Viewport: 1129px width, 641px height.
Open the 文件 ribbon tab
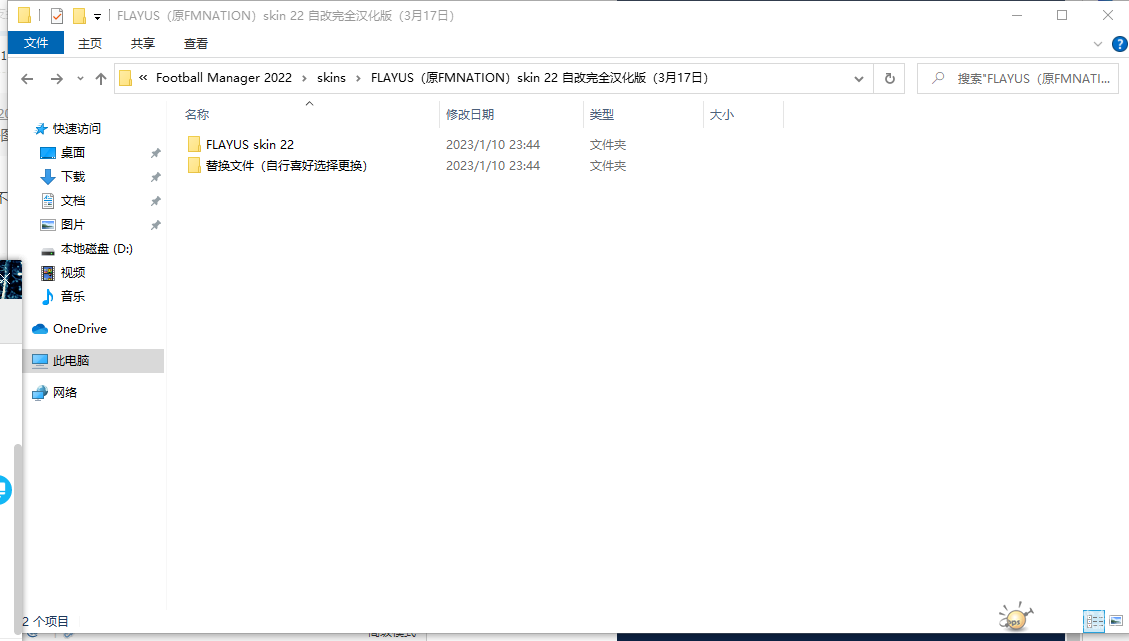(x=36, y=43)
